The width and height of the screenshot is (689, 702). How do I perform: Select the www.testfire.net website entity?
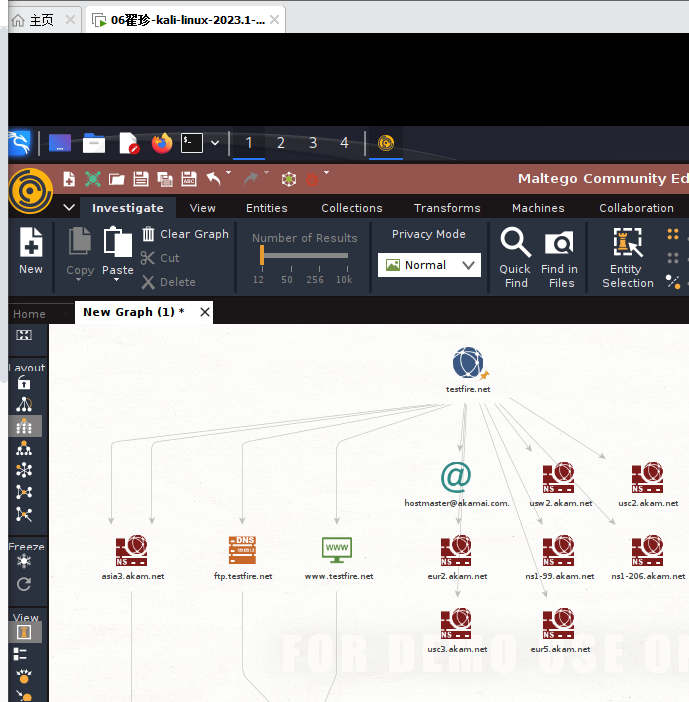[338, 558]
